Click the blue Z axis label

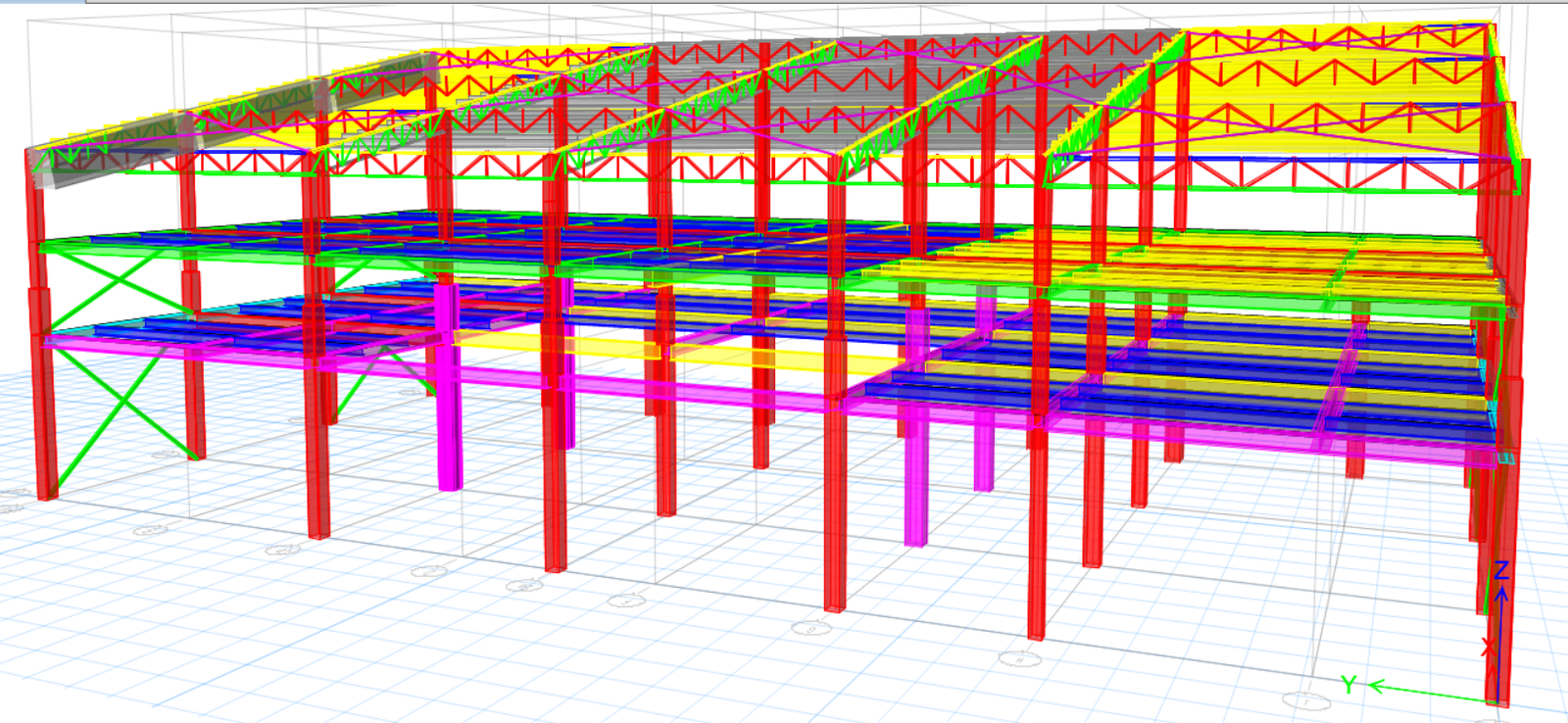point(1500,570)
